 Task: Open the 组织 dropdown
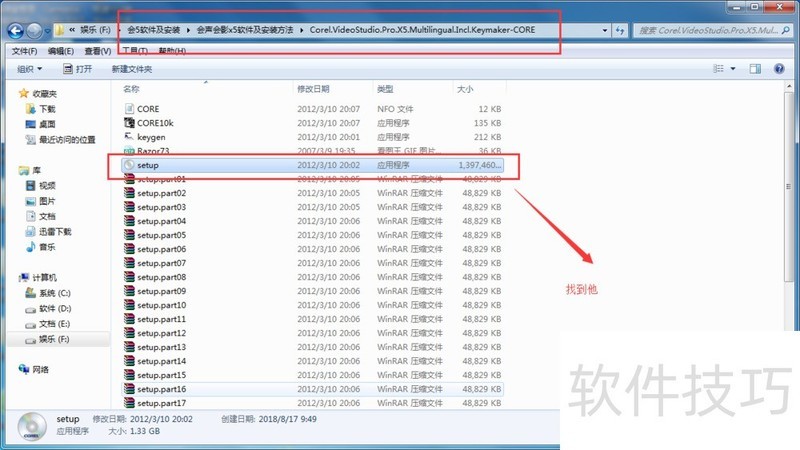(30, 69)
